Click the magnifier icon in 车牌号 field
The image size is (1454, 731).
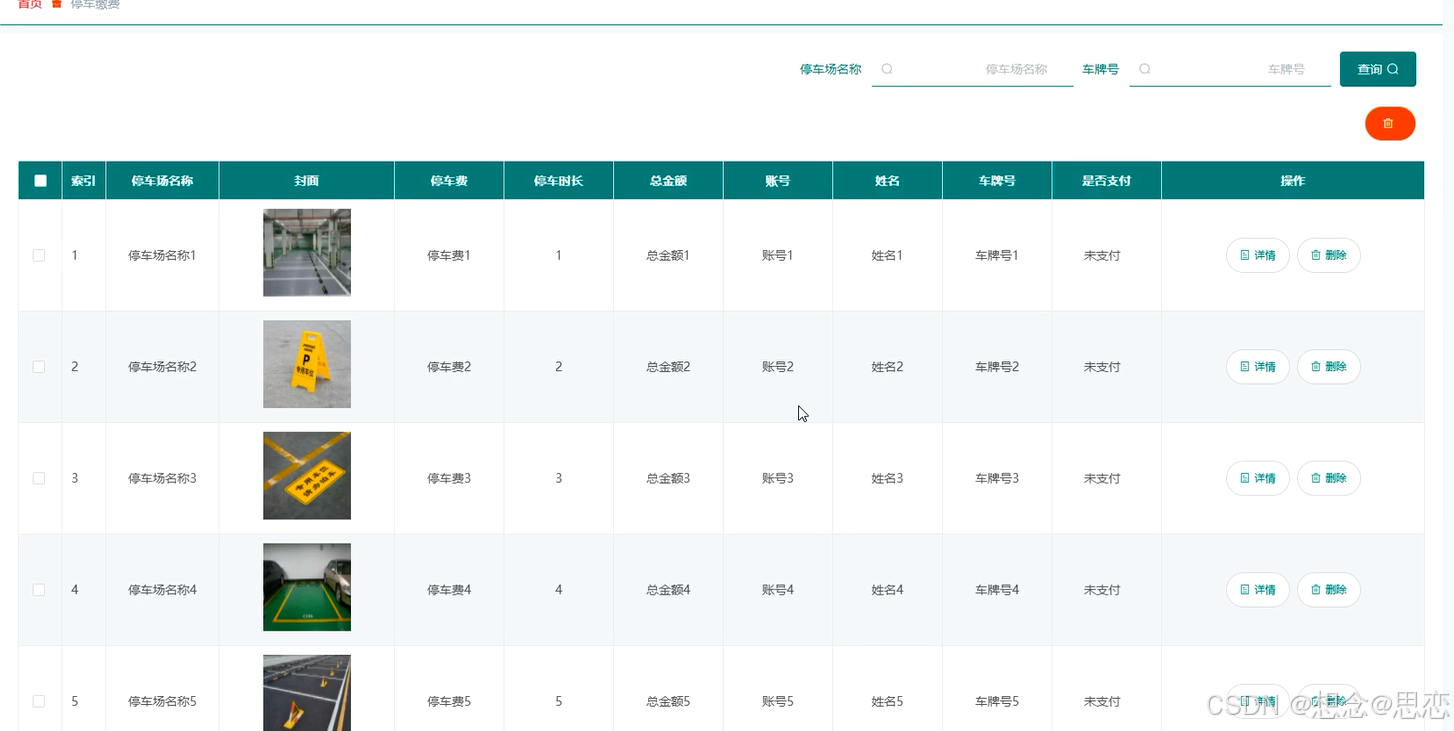(x=1145, y=69)
